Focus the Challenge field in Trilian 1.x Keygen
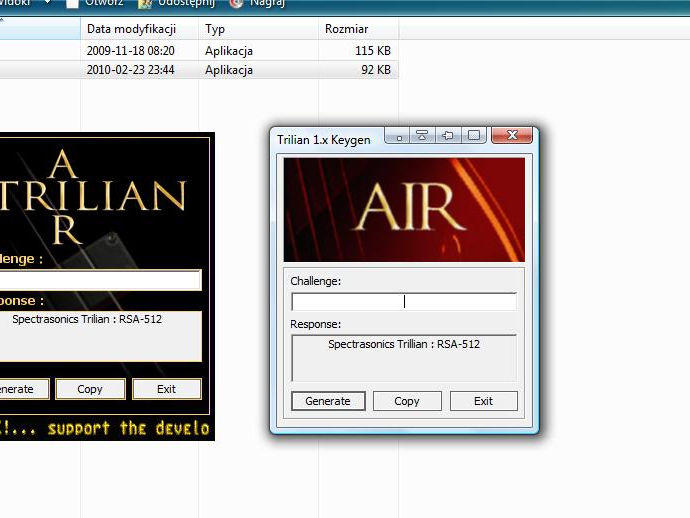690x518 pixels. coord(404,301)
